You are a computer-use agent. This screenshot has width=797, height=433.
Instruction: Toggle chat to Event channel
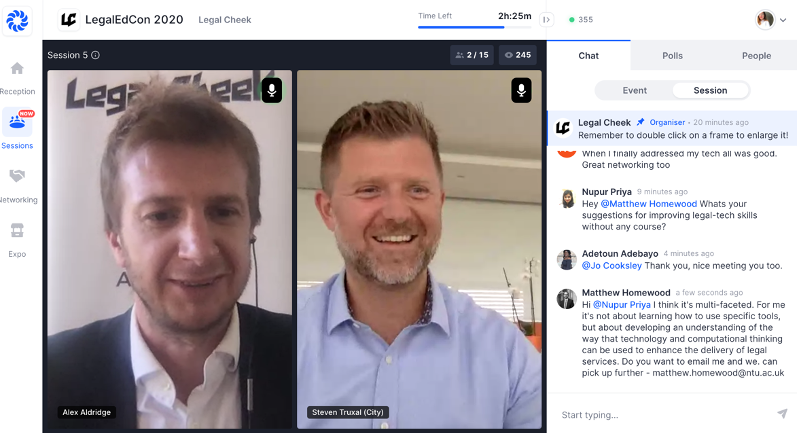(634, 90)
